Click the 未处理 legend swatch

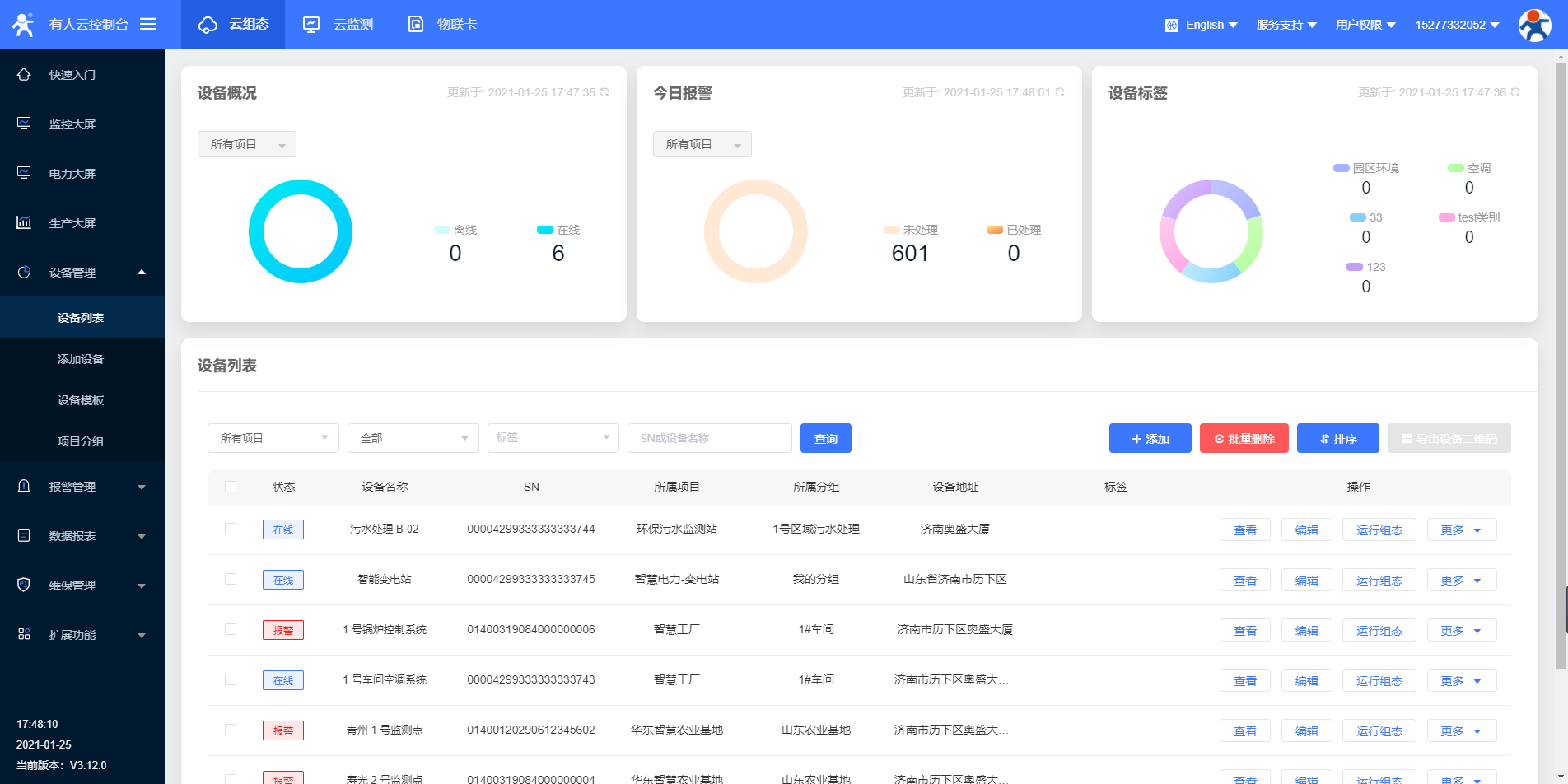click(891, 230)
